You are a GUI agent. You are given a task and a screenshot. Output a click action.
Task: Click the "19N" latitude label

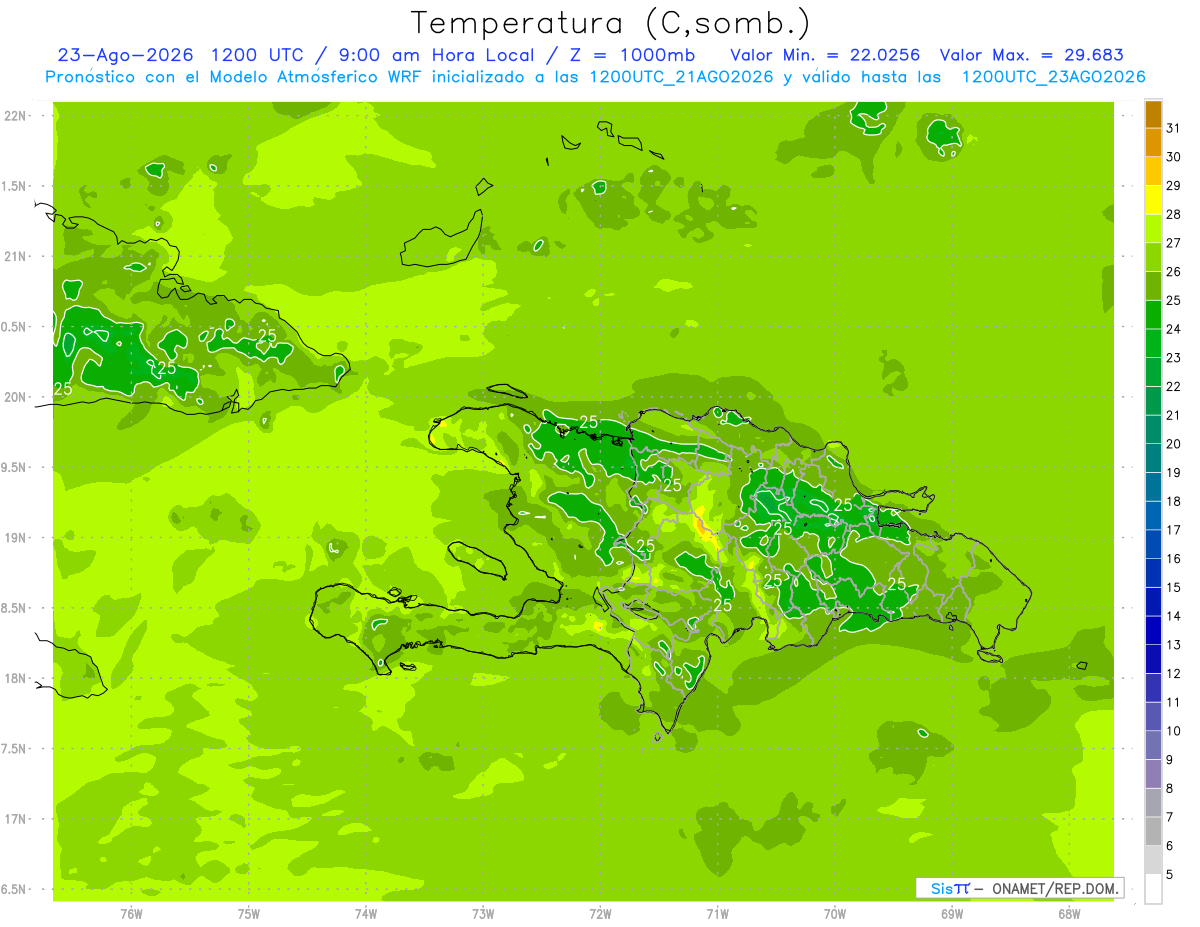click(x=17, y=538)
